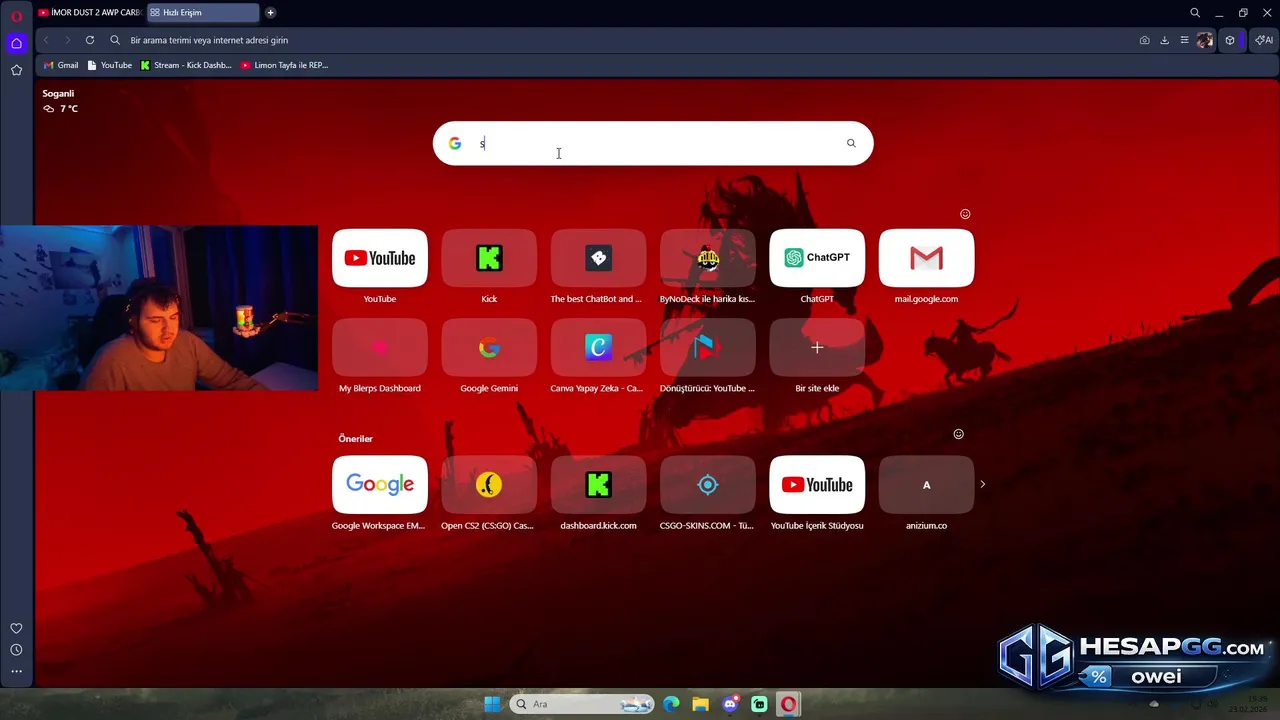Switch to the İMOR DUST 2 AWP tab
1280x720 pixels.
click(89, 13)
